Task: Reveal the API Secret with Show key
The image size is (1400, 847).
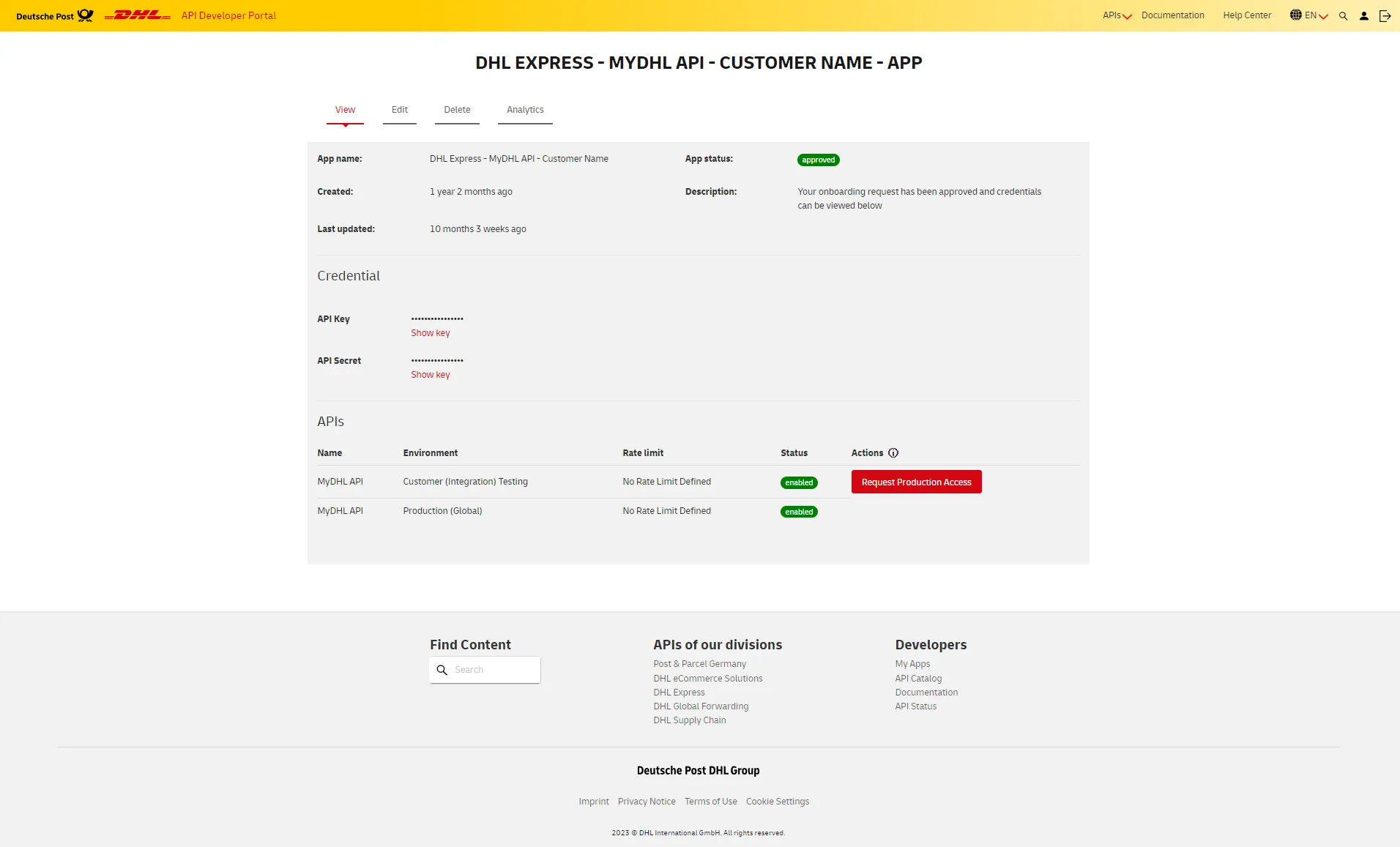Action: coord(430,374)
